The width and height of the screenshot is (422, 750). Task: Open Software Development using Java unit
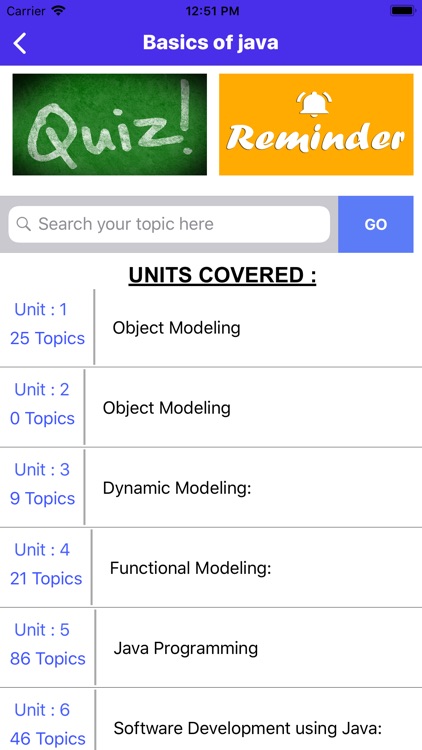[211, 720]
